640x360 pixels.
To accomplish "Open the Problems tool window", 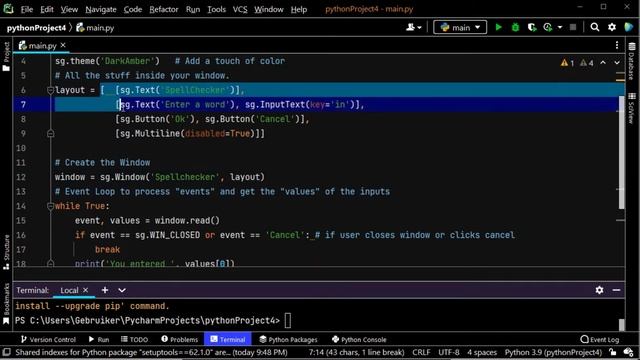I will point(180,340).
